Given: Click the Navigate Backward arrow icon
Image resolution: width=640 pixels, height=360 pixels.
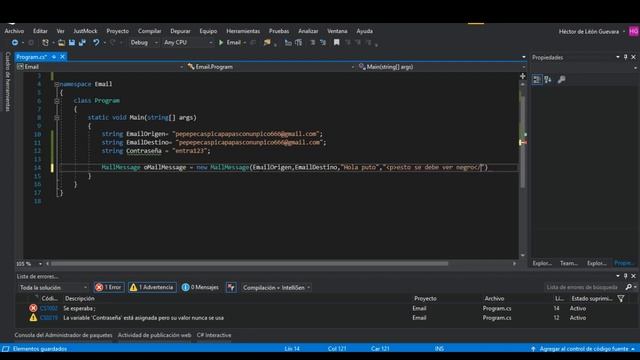Looking at the screenshot, I should click(15, 42).
